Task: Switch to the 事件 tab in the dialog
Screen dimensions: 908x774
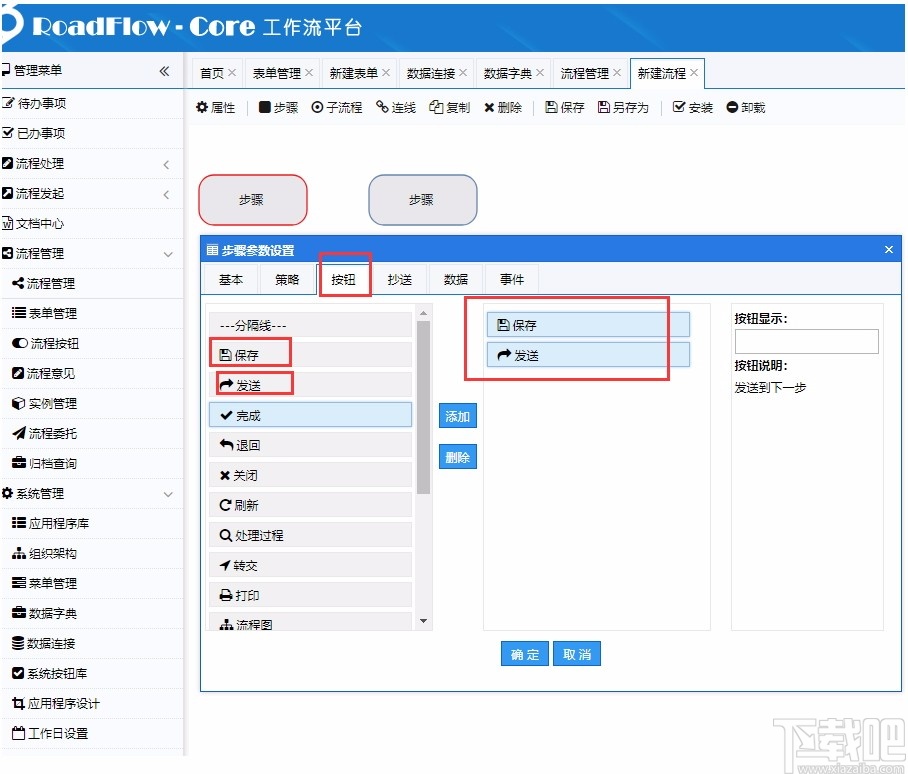Action: (x=511, y=279)
